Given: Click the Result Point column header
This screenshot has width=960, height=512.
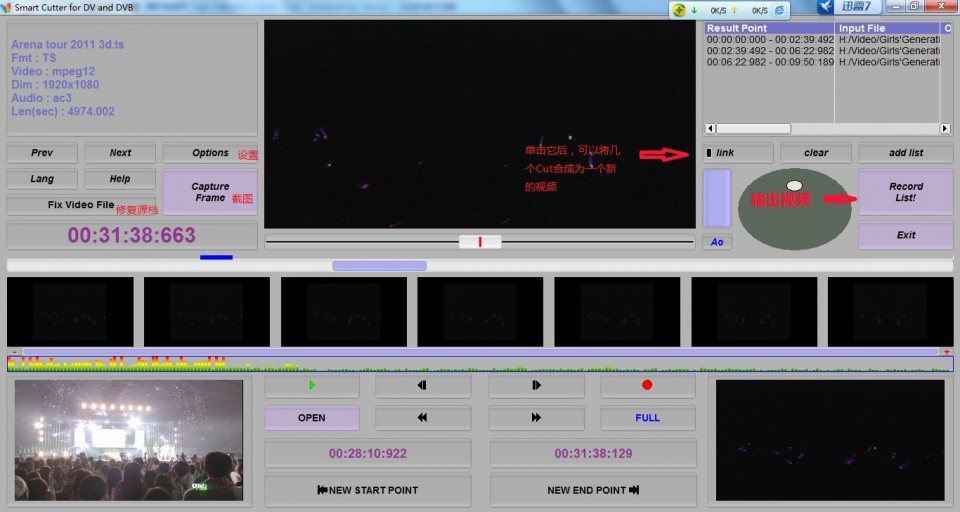Looking at the screenshot, I should [x=769, y=28].
